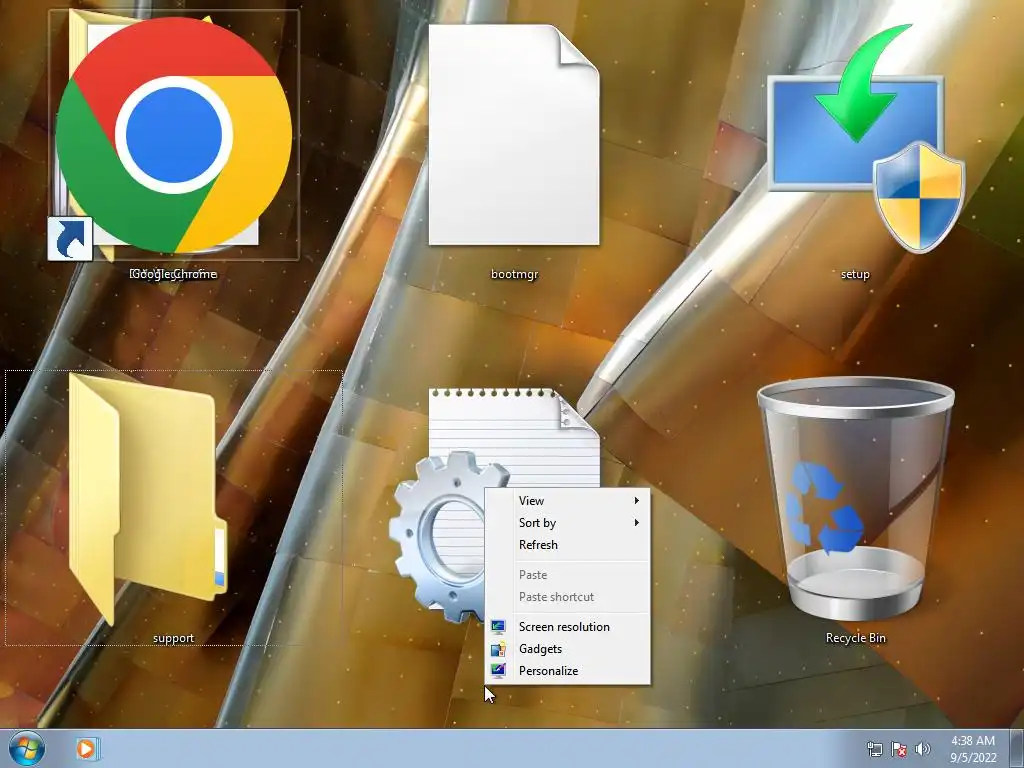
Task: Open the Action Center flag icon
Action: pyautogui.click(x=899, y=749)
